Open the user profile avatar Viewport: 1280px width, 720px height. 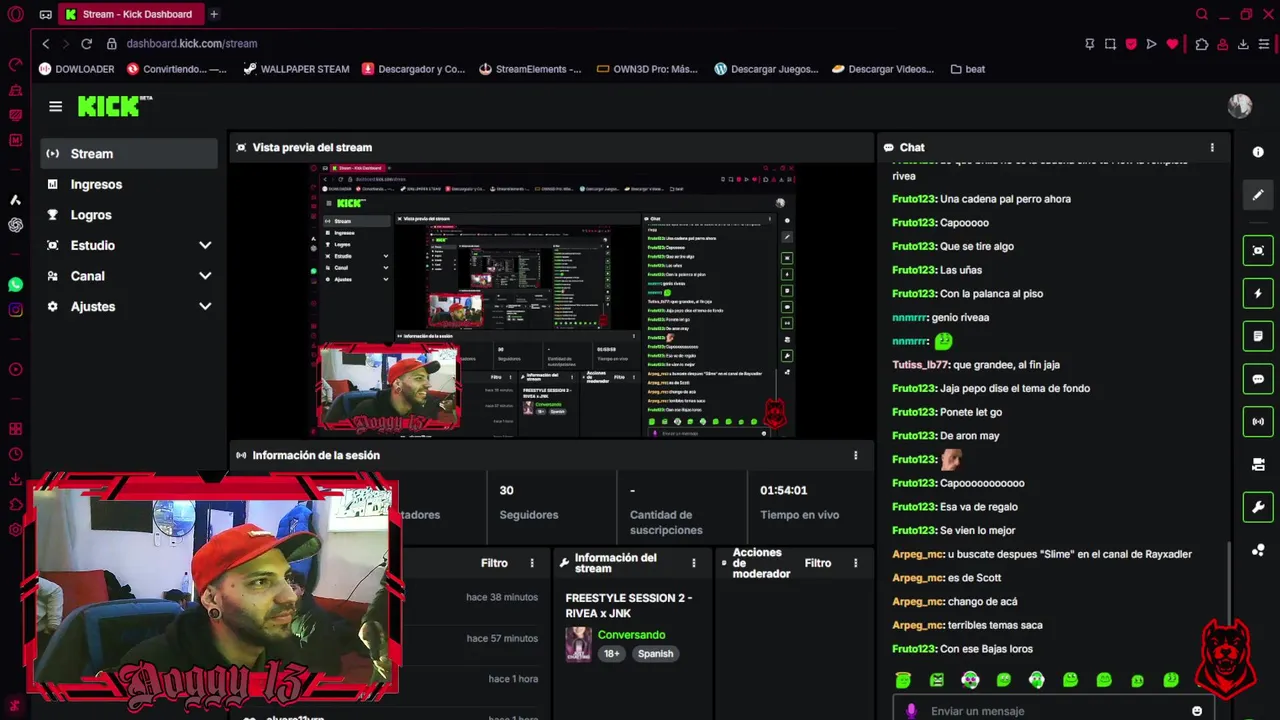pos(1240,106)
